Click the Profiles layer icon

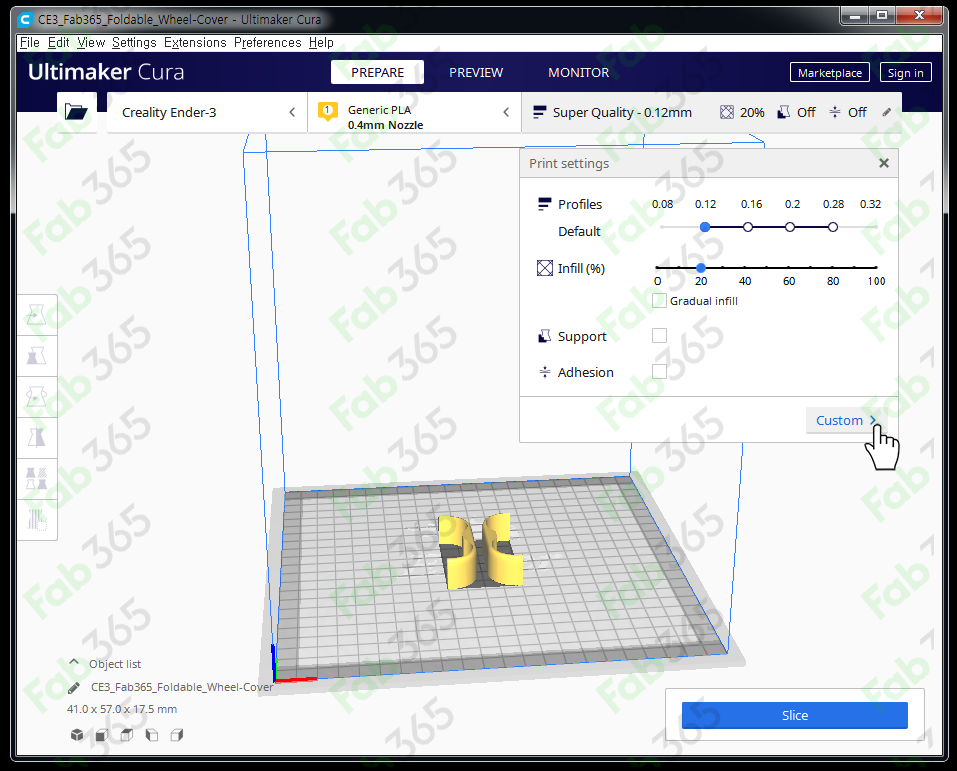click(x=544, y=204)
